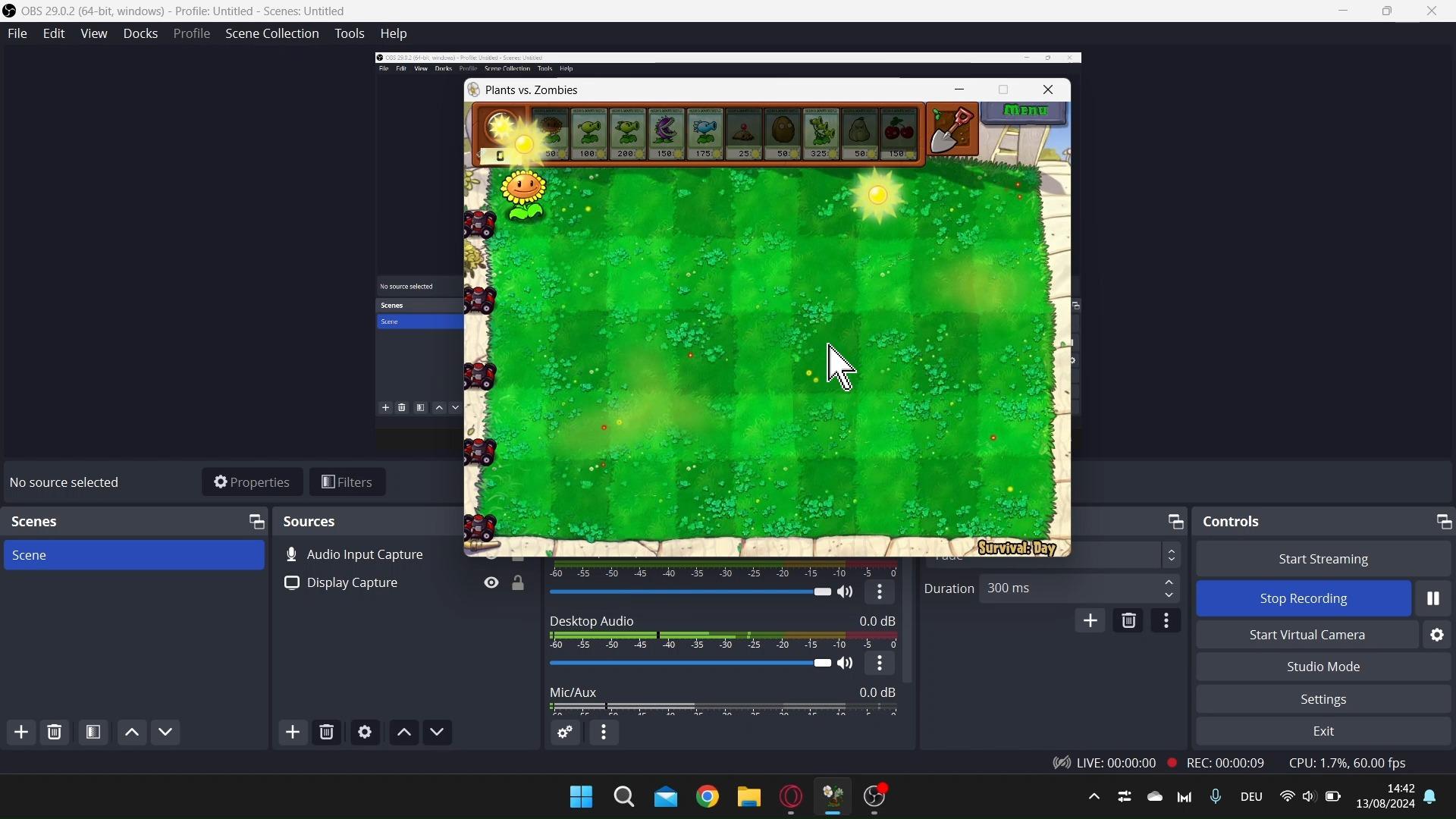Mute the upper audio channel speaker icon
The width and height of the screenshot is (1456, 819).
[846, 593]
